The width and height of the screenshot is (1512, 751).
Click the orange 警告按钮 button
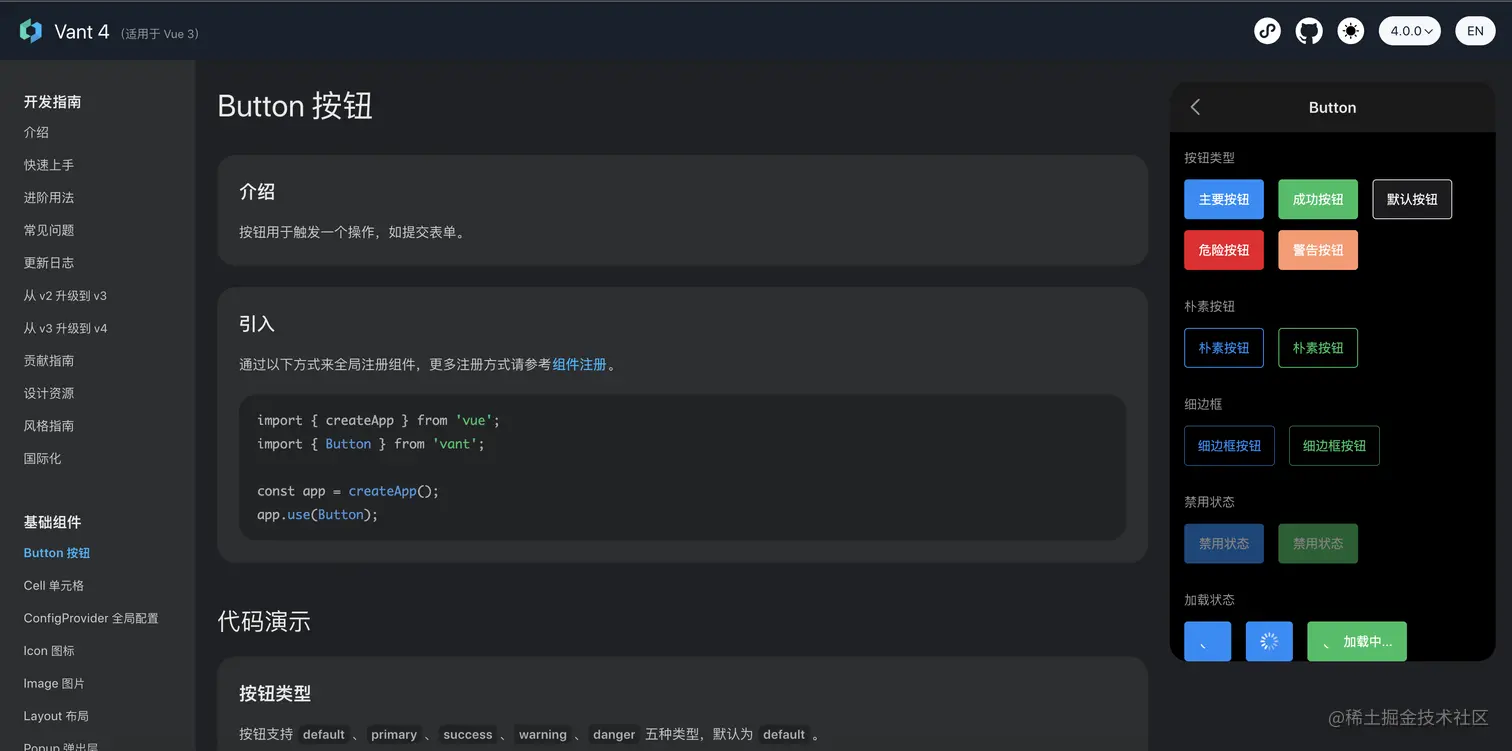point(1318,250)
